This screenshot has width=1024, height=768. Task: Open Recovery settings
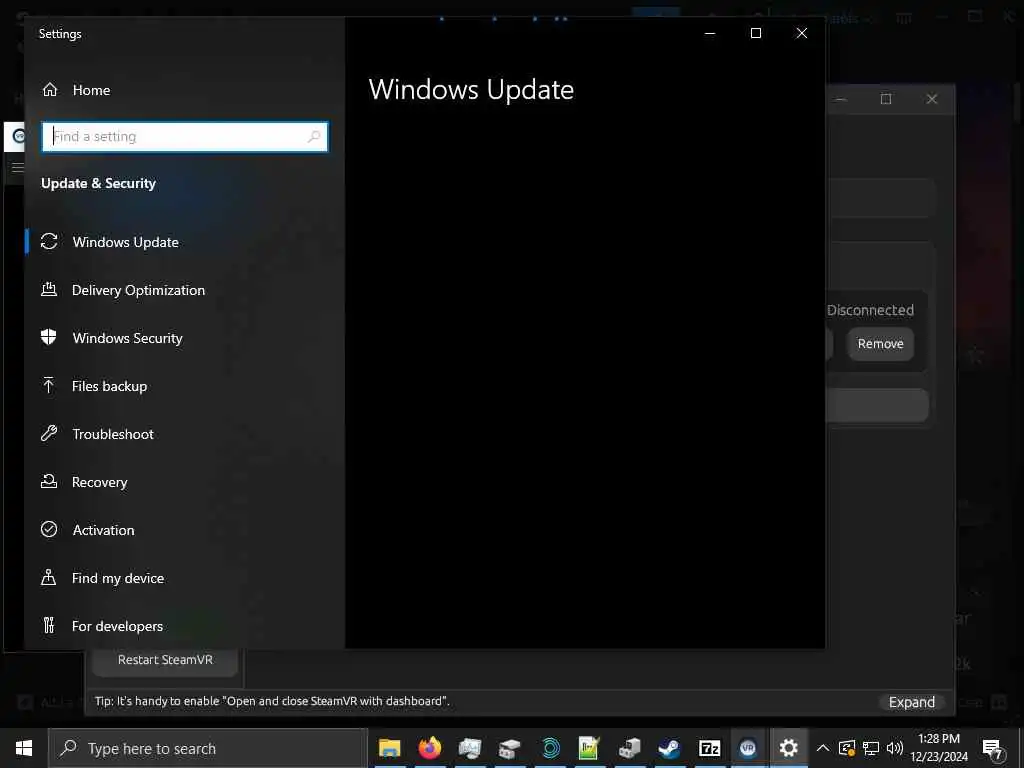coord(99,482)
